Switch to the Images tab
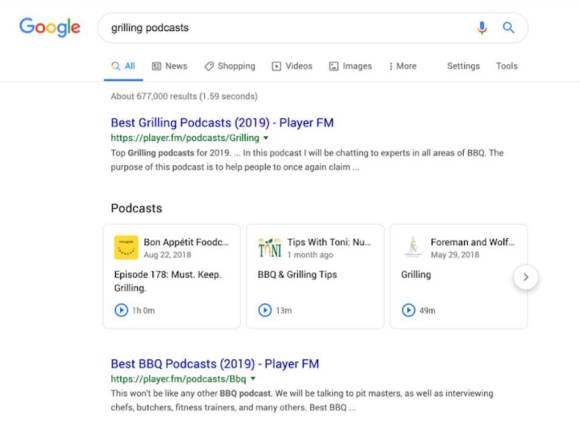Image resolution: width=580 pixels, height=430 pixels. pos(350,66)
